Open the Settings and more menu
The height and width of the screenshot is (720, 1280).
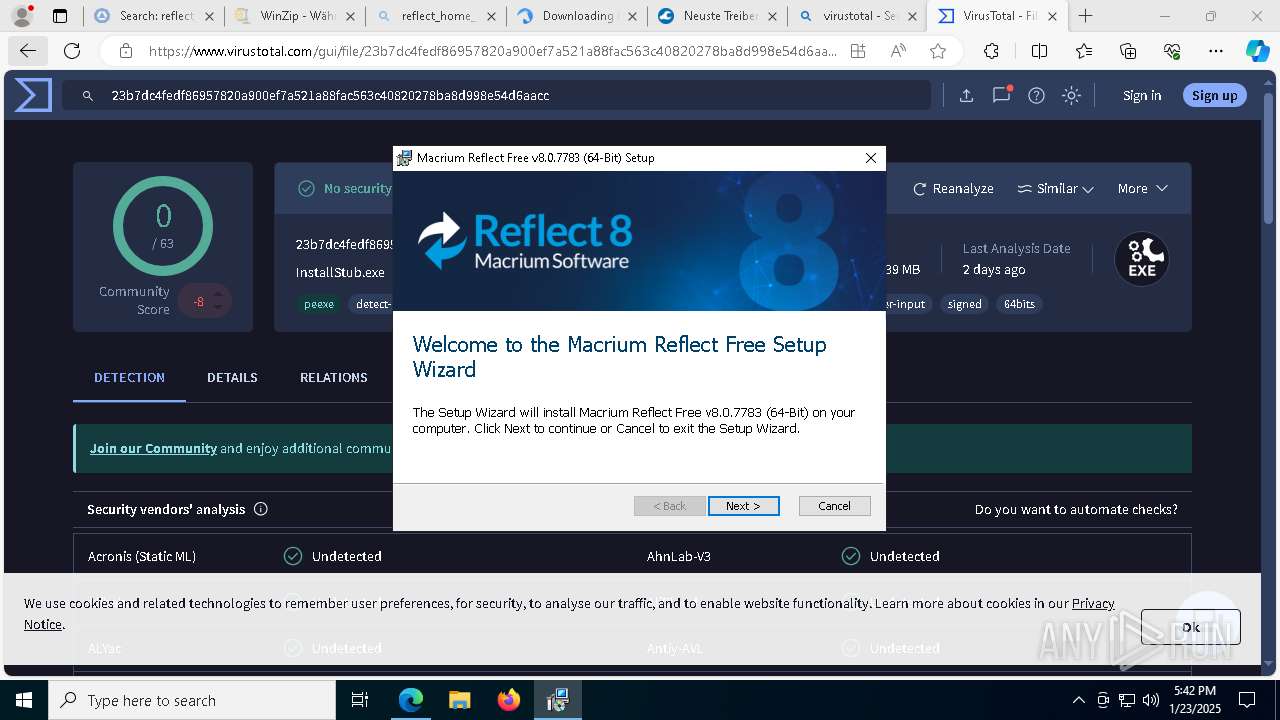[1216, 51]
